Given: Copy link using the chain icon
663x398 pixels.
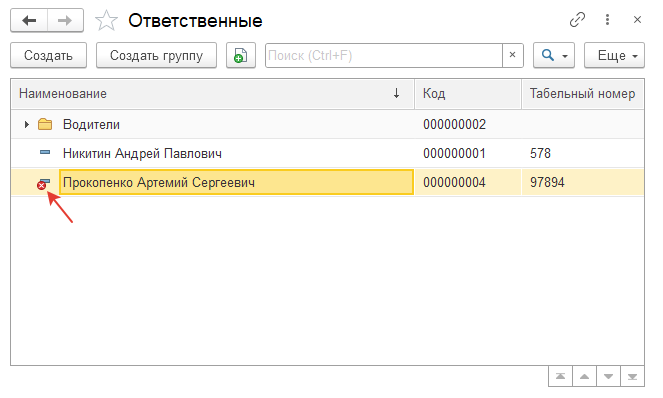Looking at the screenshot, I should (x=577, y=19).
